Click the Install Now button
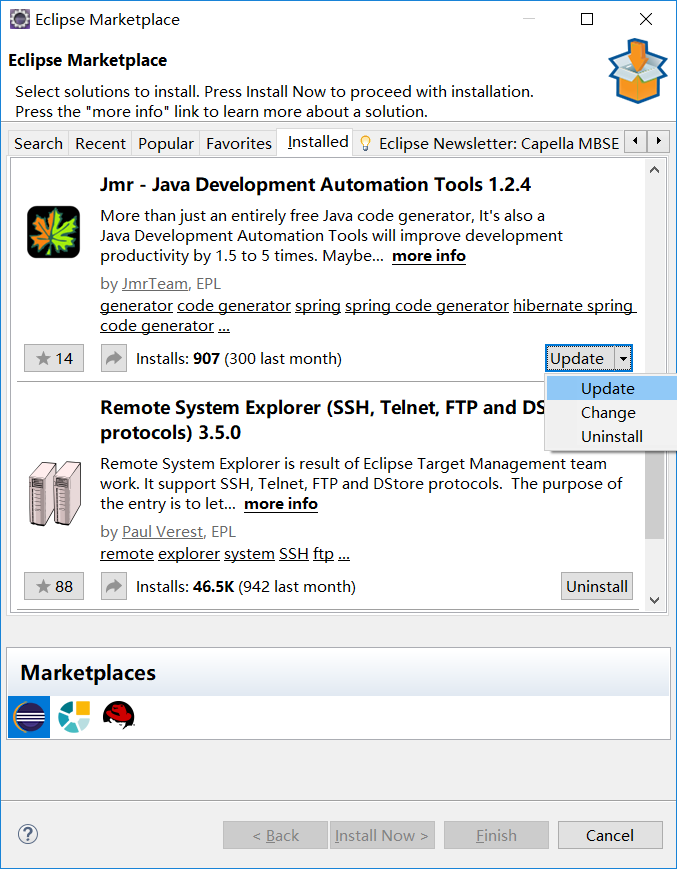Viewport: 677px width, 869px height. 382,835
